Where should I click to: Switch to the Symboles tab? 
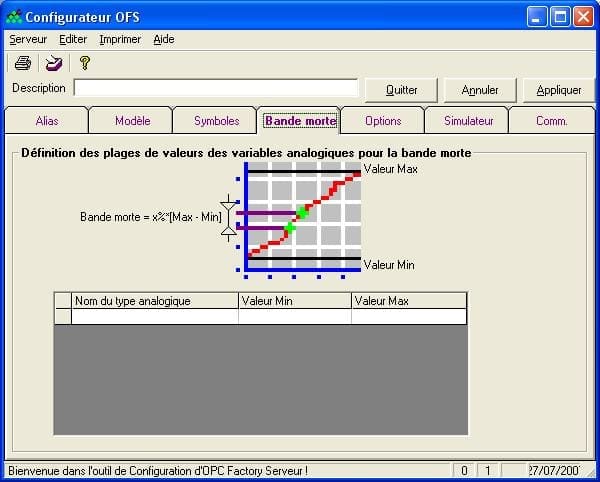click(217, 121)
